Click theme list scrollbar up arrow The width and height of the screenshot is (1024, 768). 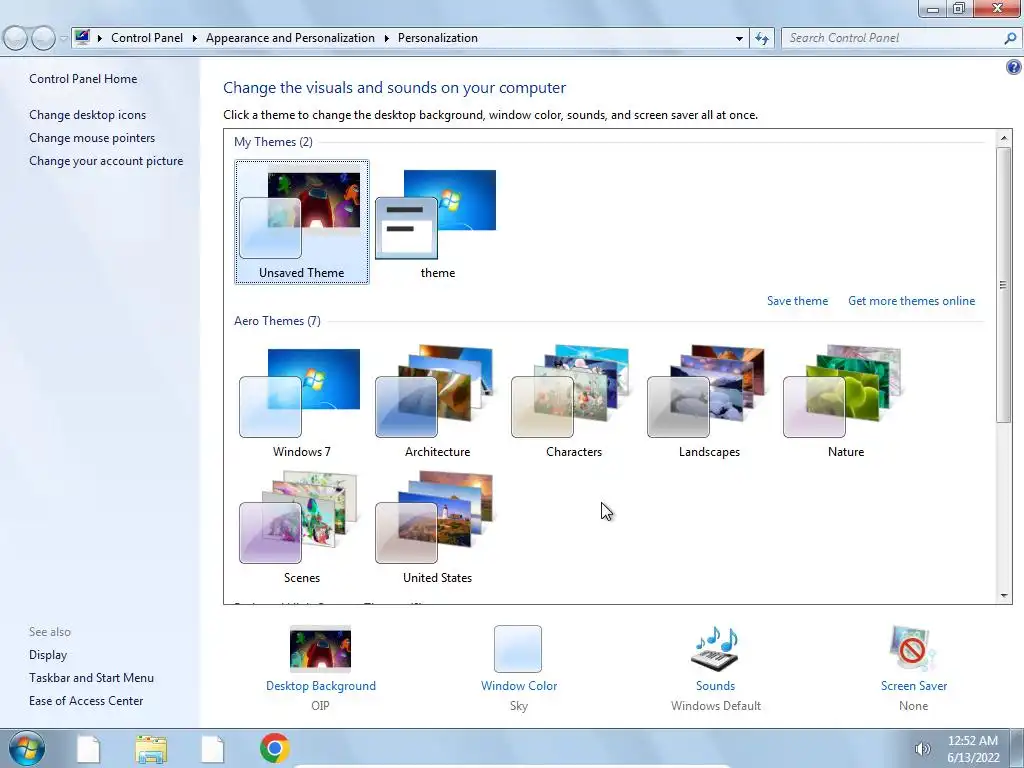[x=1004, y=138]
